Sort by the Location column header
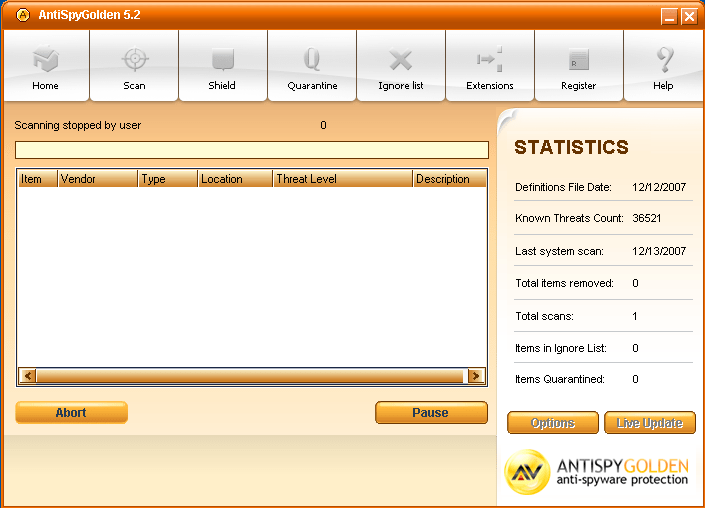This screenshot has width=705, height=508. click(x=234, y=179)
